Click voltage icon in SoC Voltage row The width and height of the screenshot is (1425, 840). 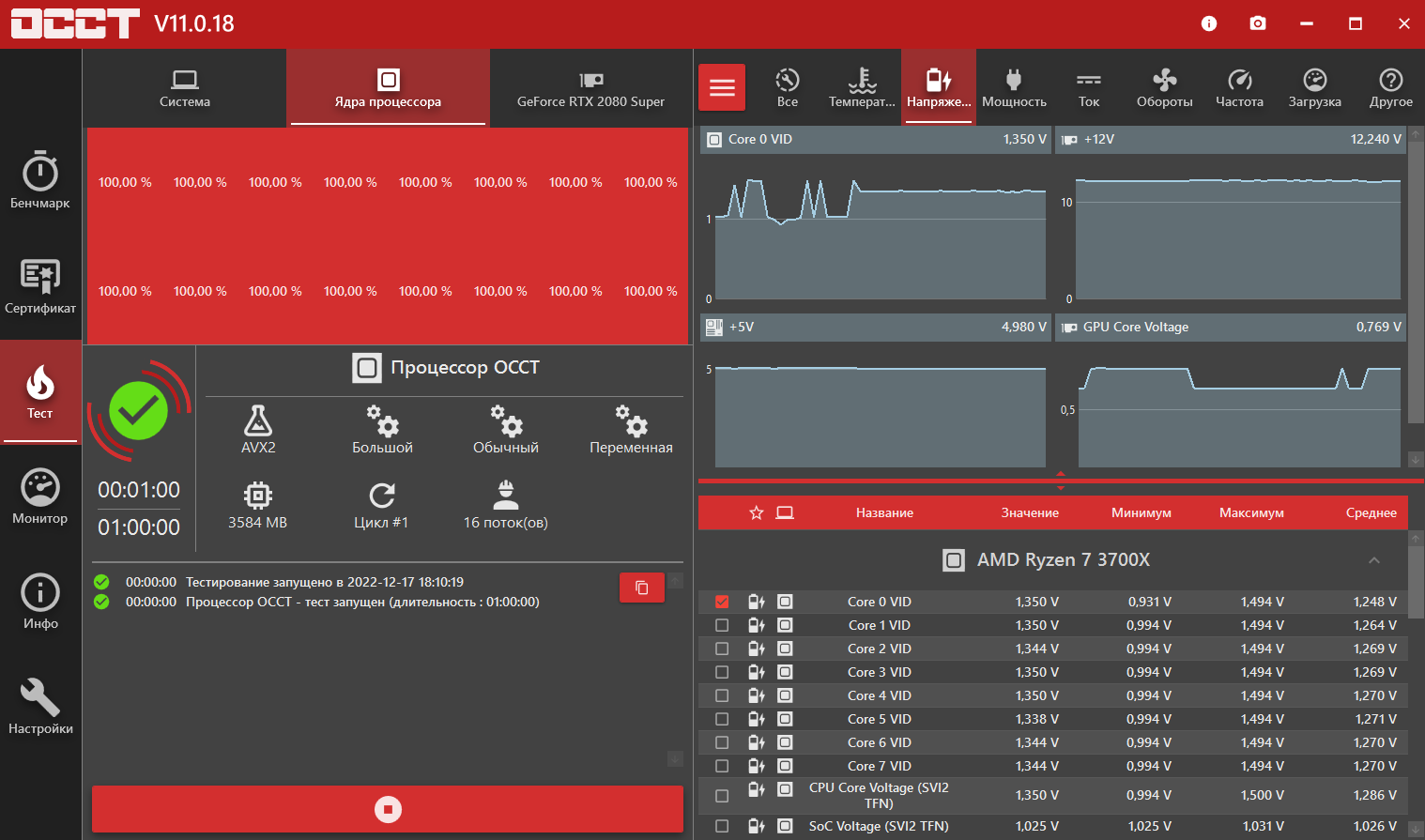(756, 827)
